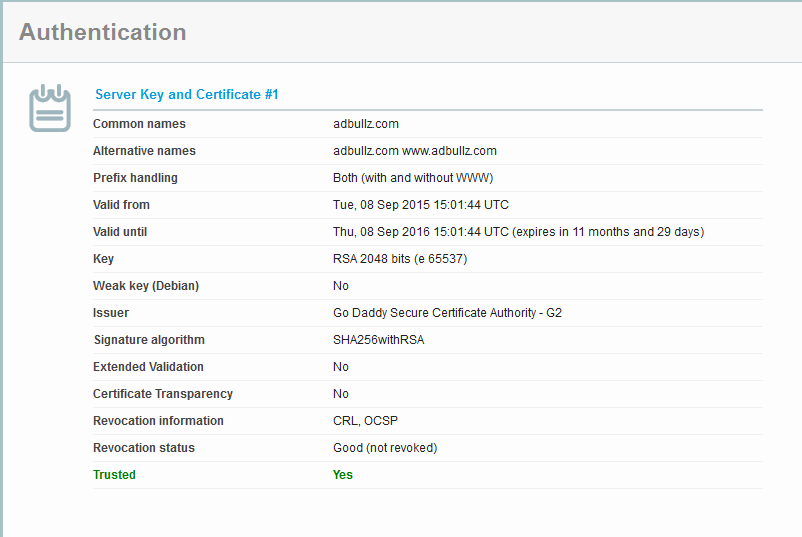The image size is (802, 537).
Task: Click the green Trusted label
Action: 114,475
